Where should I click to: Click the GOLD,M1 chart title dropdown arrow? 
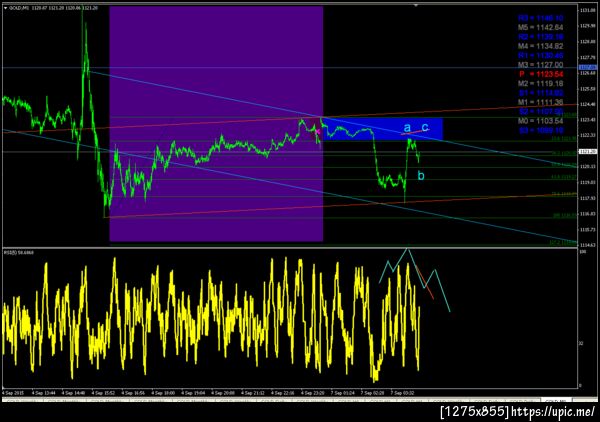tap(5, 8)
